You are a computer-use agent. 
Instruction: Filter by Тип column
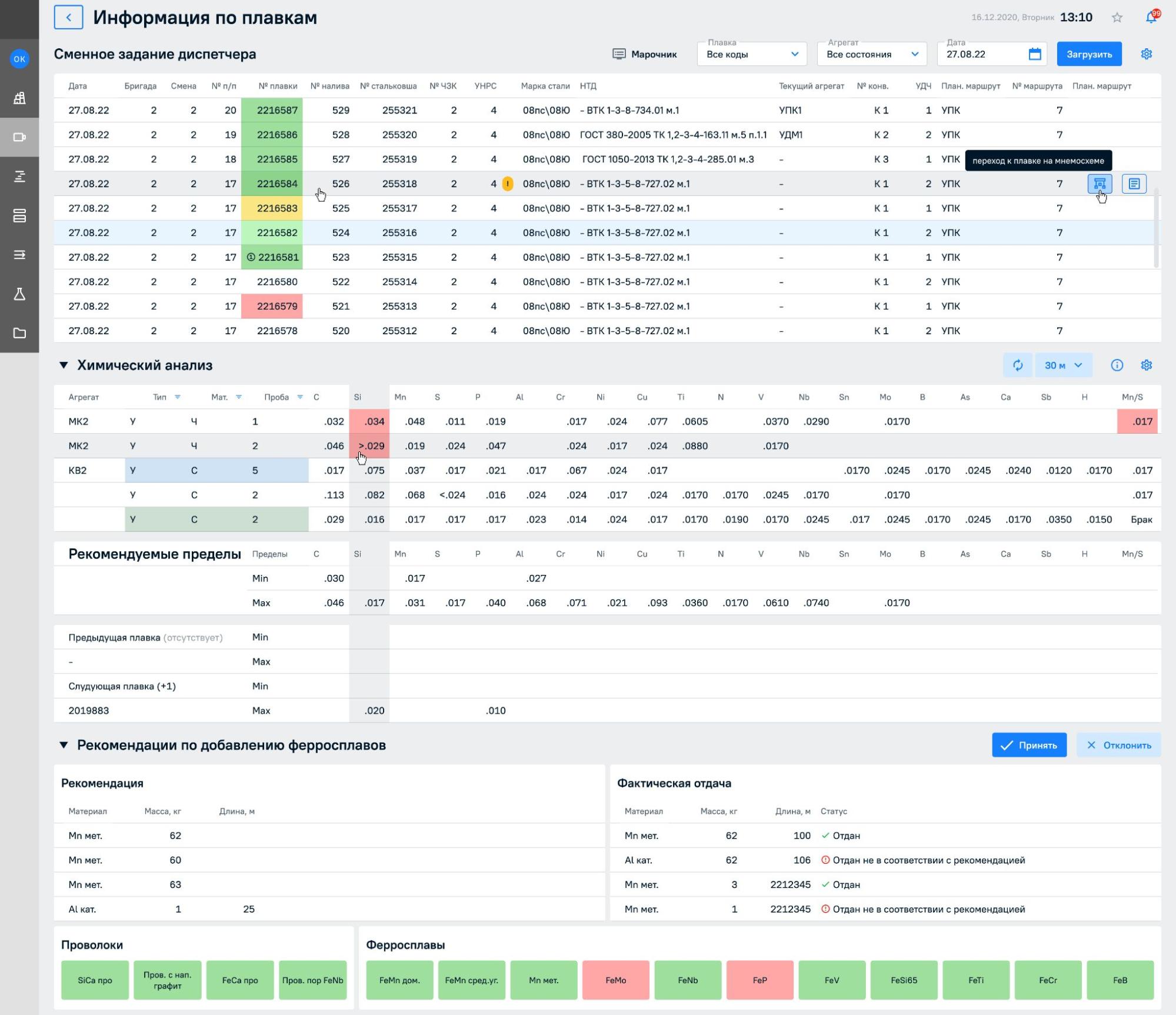coord(178,397)
